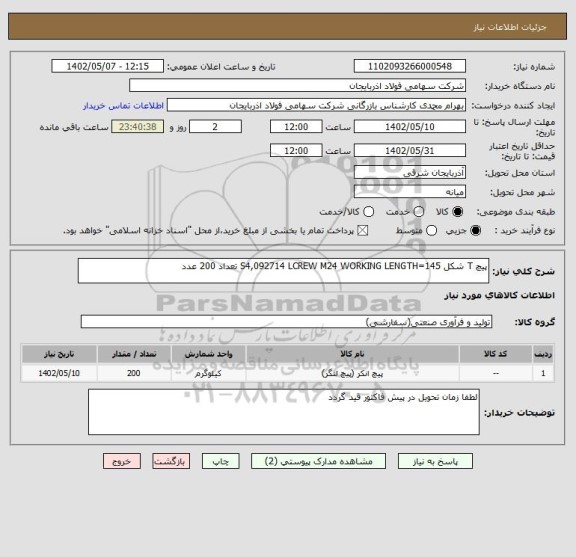This screenshot has height=557, width=576.
Task: Click the buyer notes text area
Action: tap(284, 412)
